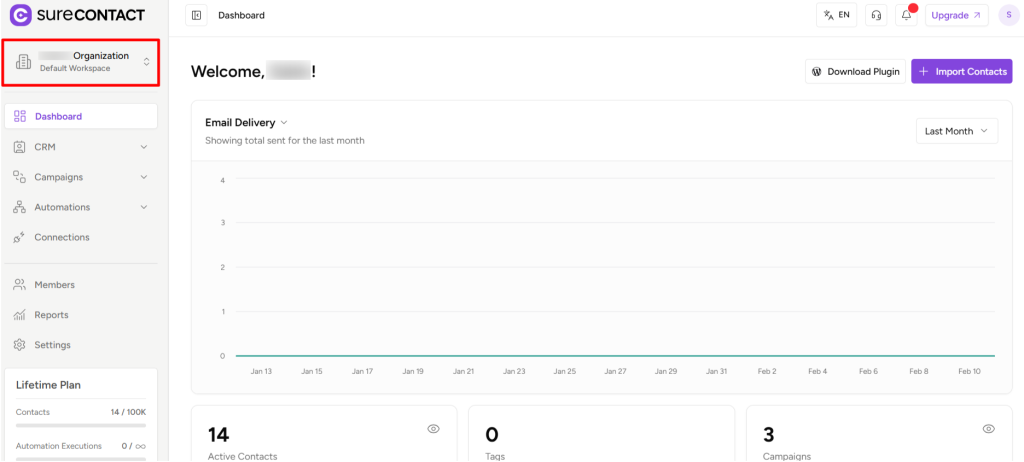Click the Contacts usage progress bar

(81, 425)
